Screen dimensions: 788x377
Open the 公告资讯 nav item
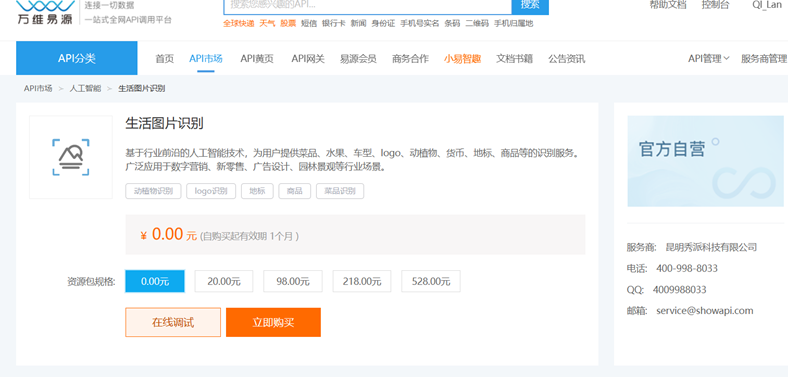point(567,59)
